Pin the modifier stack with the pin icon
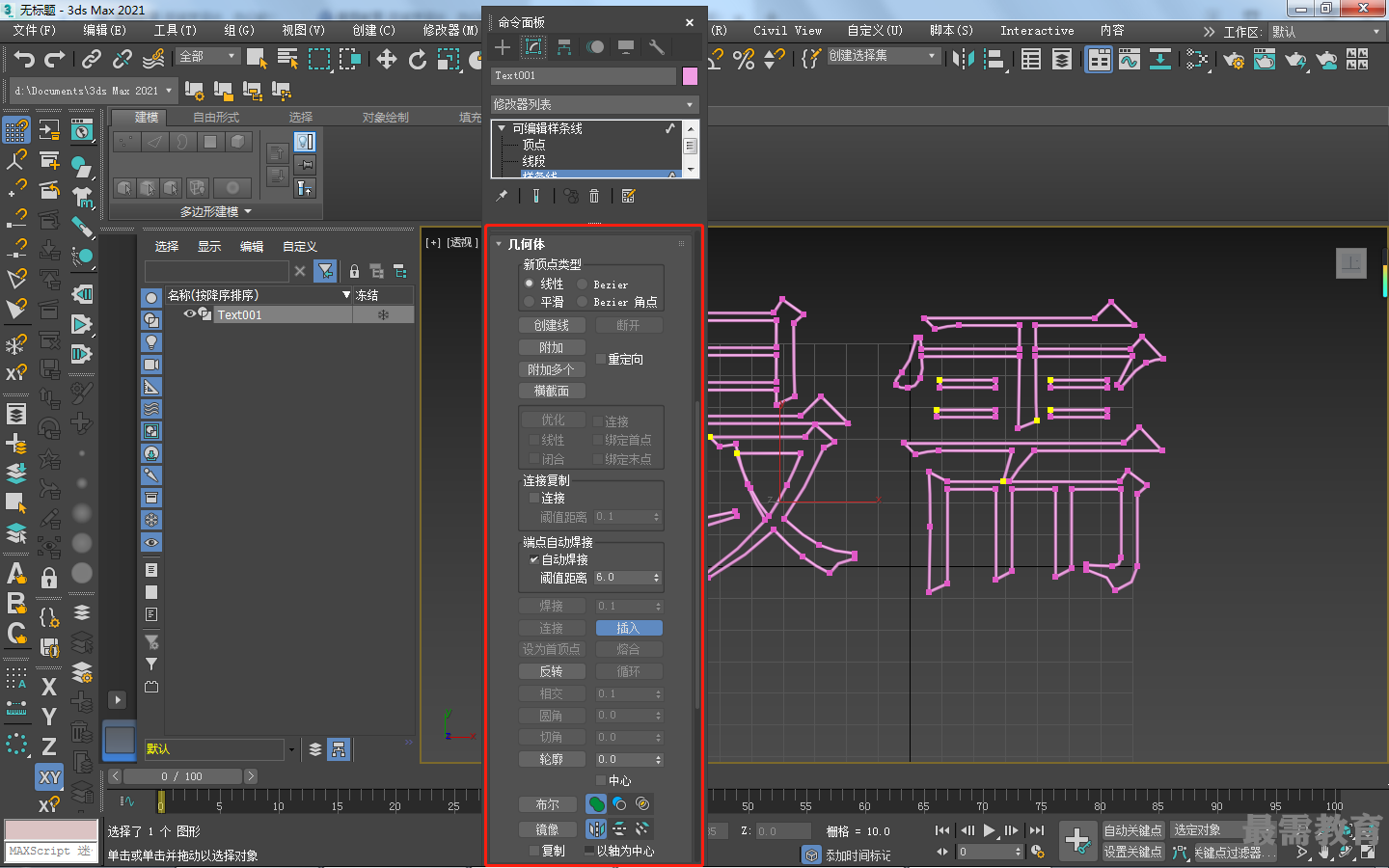This screenshot has height=868, width=1389. pyautogui.click(x=502, y=196)
